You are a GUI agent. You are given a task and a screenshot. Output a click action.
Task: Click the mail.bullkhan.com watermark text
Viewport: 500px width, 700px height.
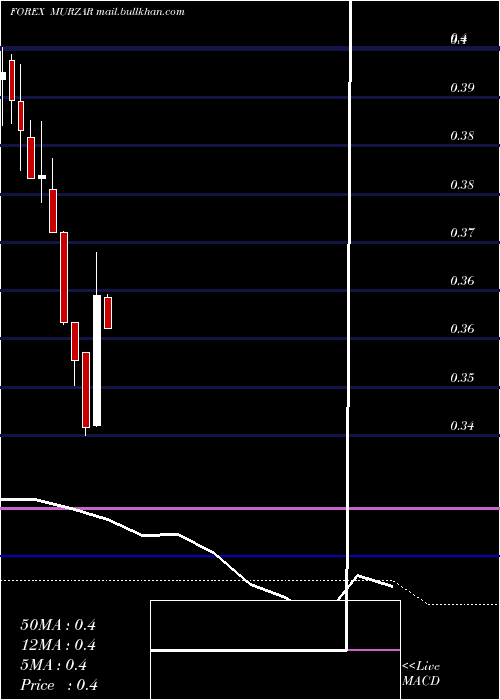140,12
